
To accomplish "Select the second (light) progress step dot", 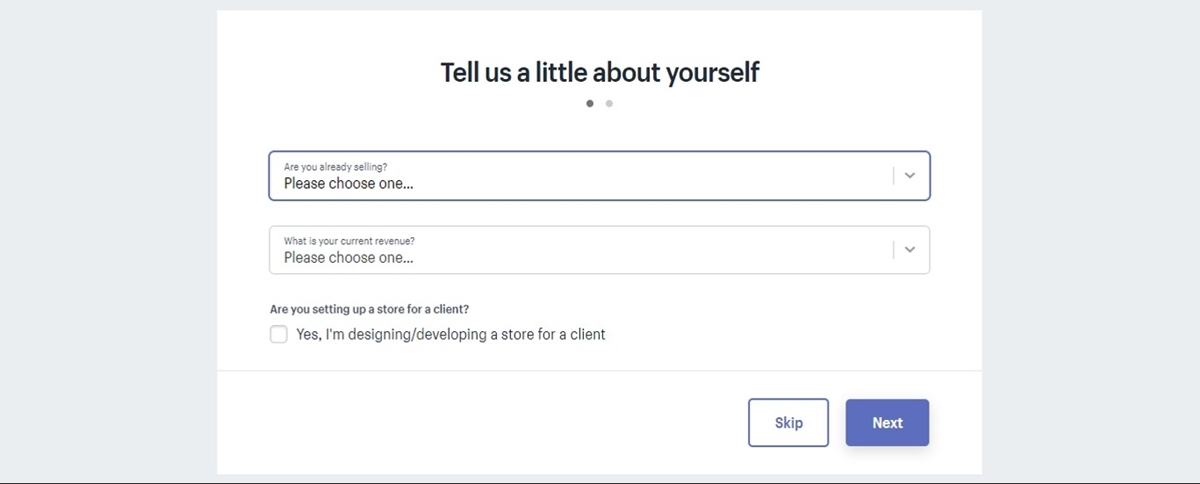I will point(609,103).
